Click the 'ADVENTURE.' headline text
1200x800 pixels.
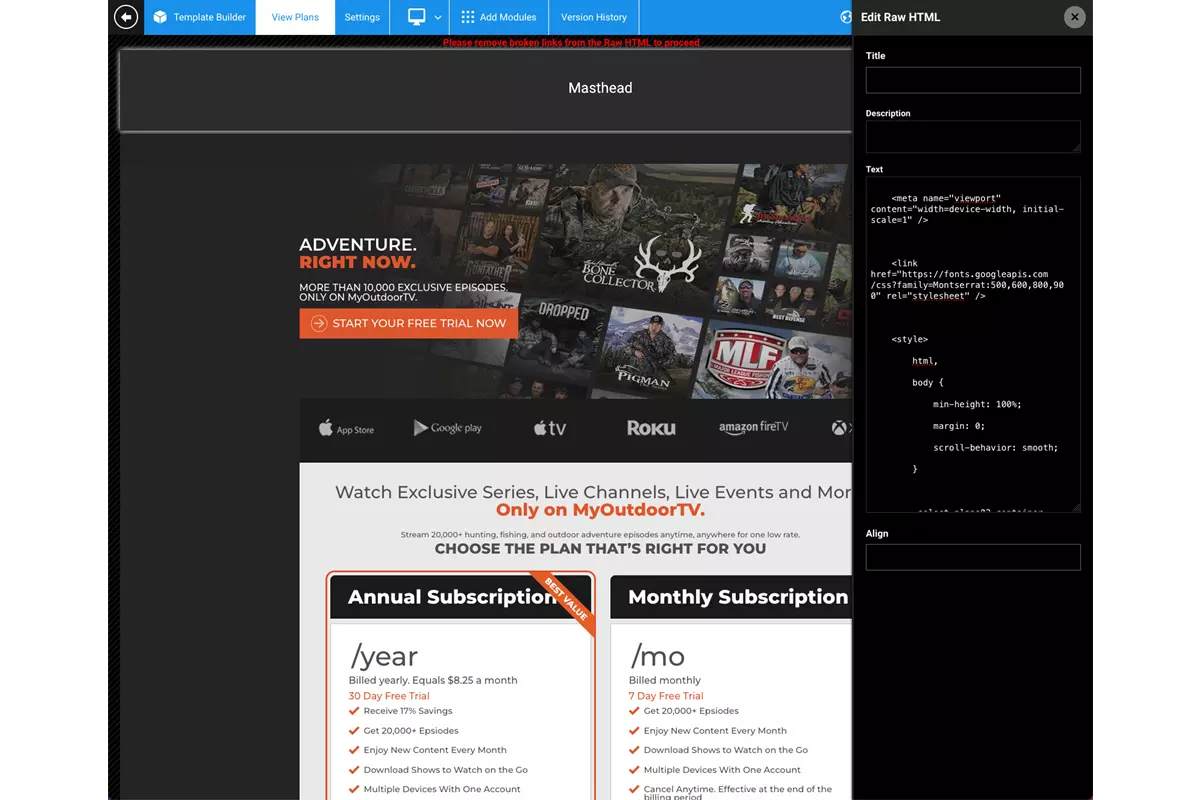(x=358, y=245)
